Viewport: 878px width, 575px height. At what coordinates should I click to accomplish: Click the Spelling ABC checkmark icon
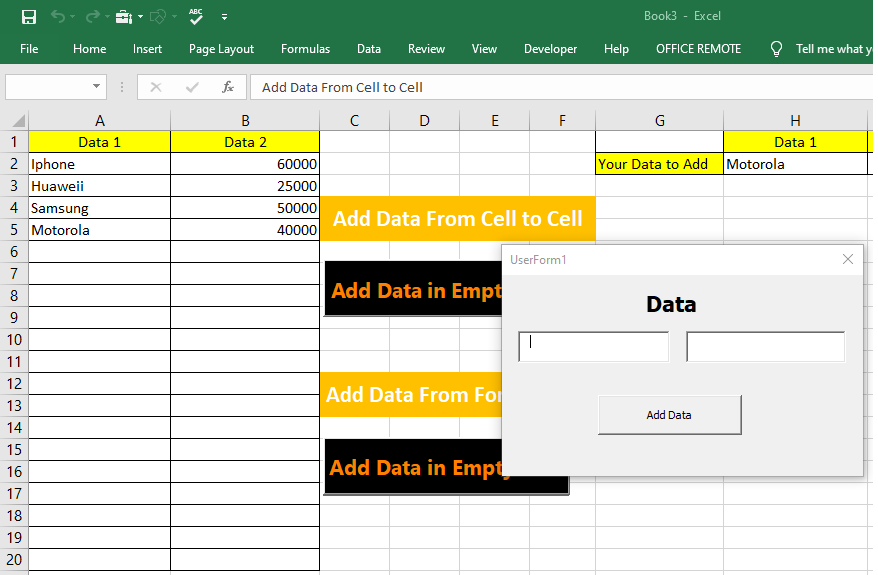coord(196,16)
